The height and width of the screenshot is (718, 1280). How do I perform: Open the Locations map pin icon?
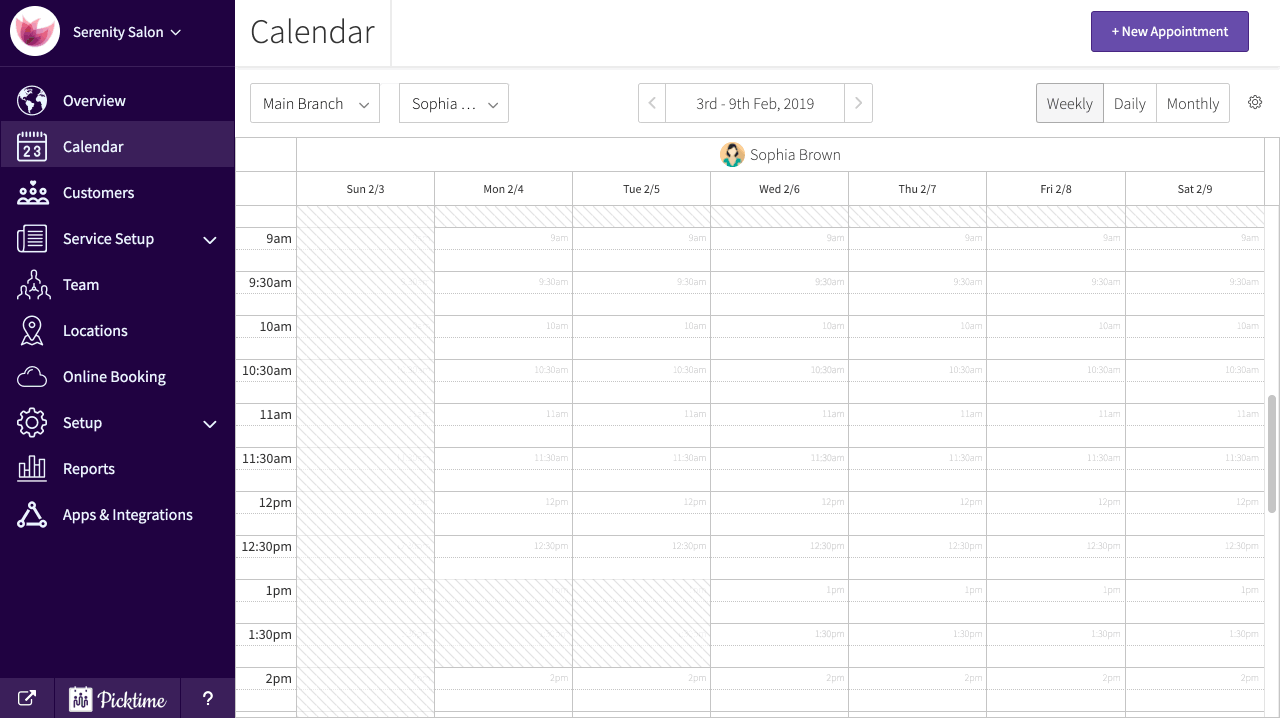32,331
